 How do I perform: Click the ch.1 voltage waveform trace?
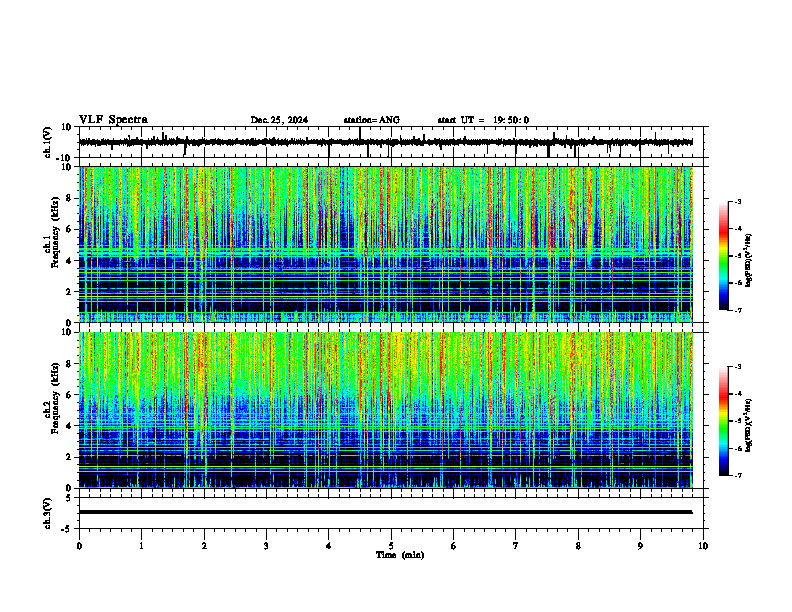click(385, 142)
